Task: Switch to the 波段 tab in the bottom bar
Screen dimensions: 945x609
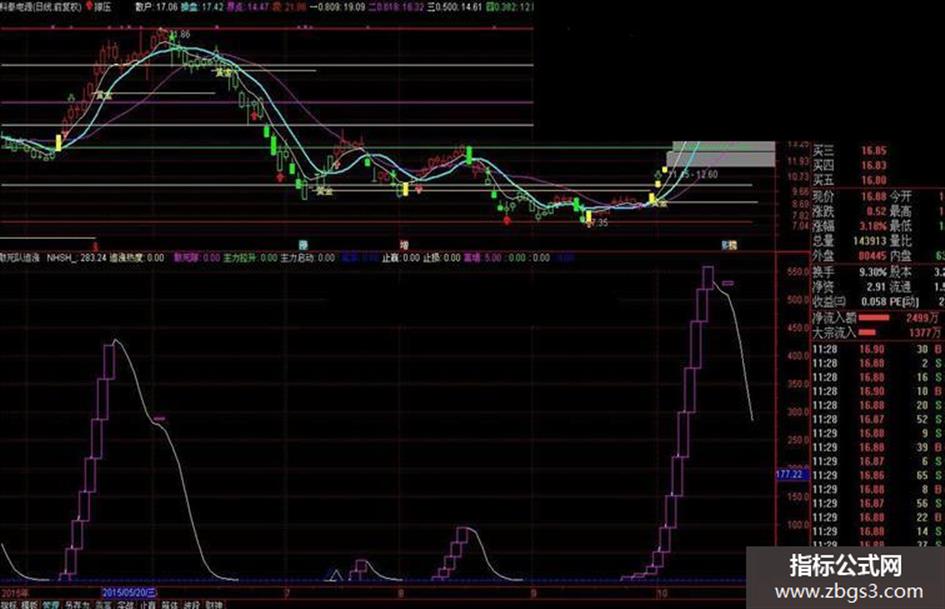Action: click(192, 604)
